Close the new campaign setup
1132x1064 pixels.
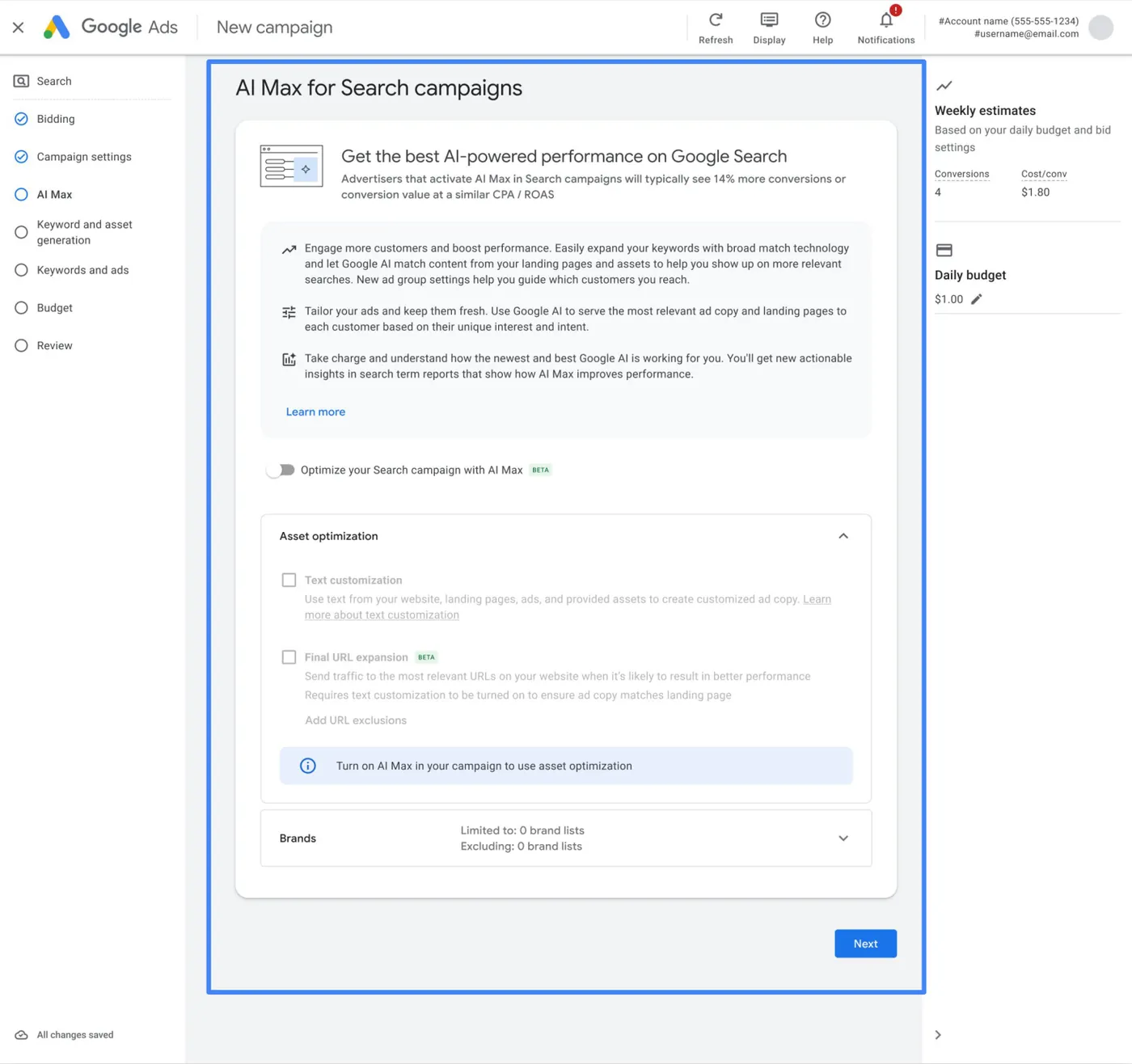point(19,27)
